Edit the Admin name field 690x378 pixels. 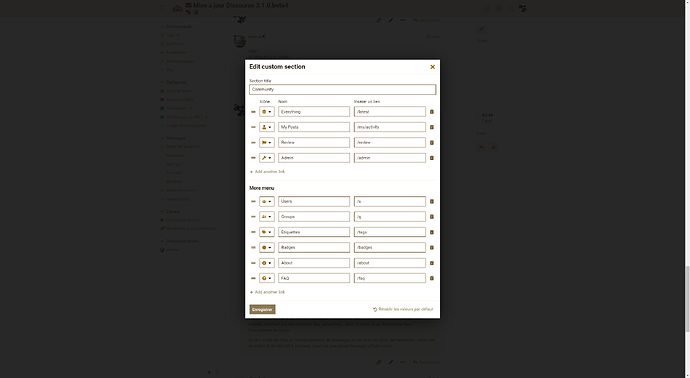(314, 158)
